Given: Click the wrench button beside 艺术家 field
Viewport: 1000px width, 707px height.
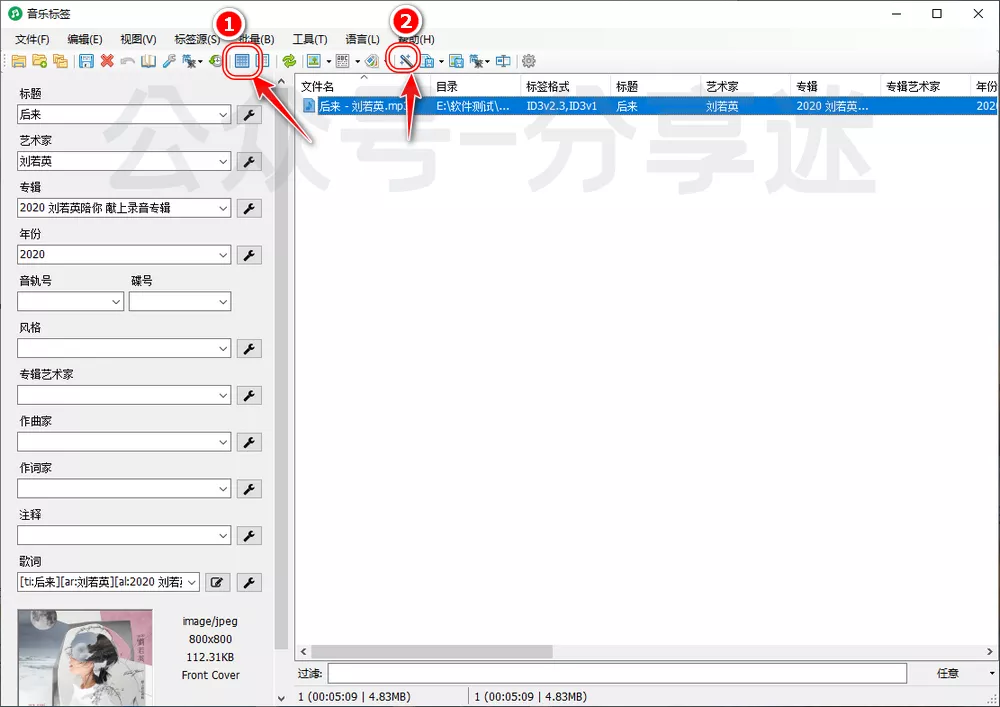Looking at the screenshot, I should click(x=249, y=161).
